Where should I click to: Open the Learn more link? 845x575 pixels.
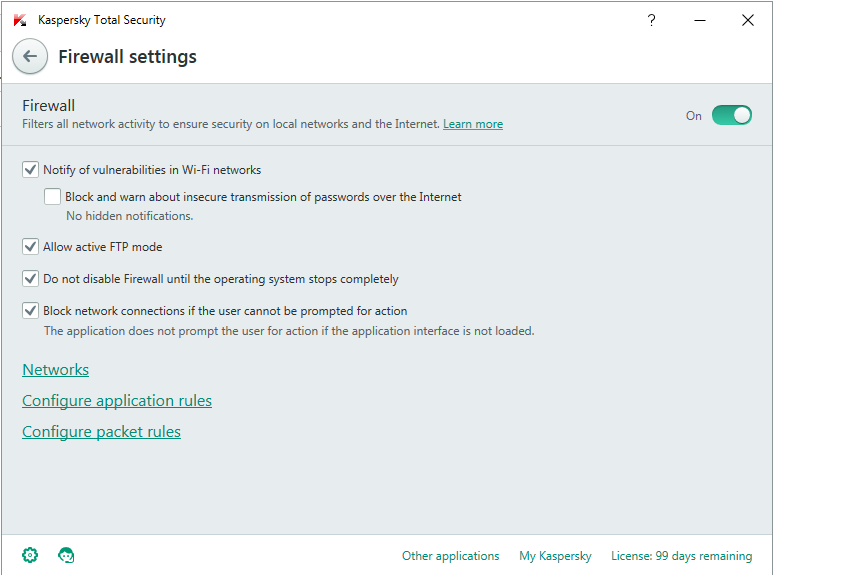(x=473, y=125)
